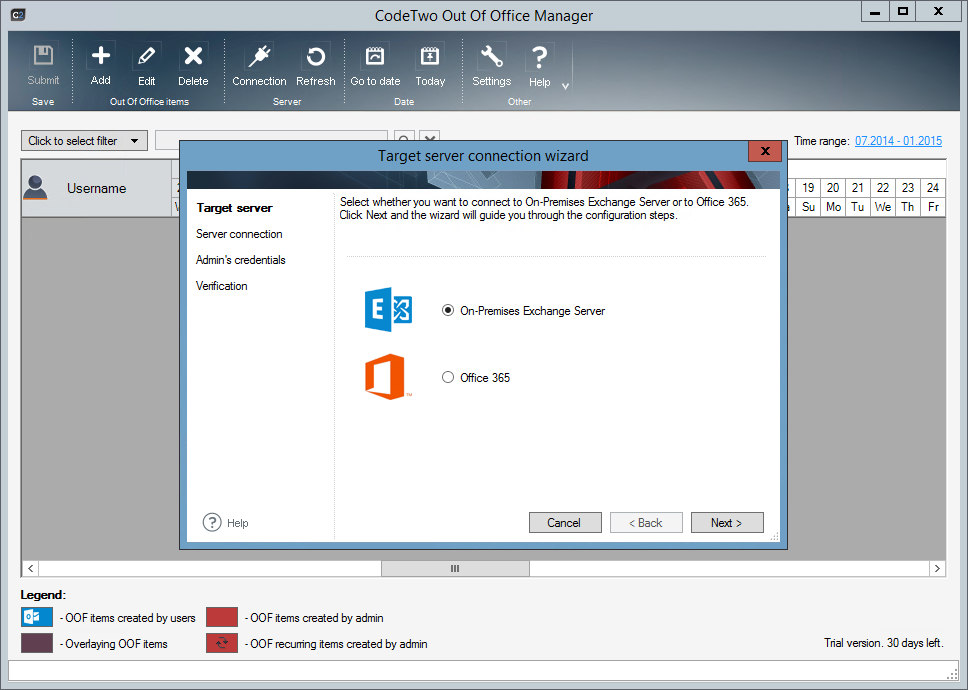Click the Back button in wizard
968x690 pixels.
click(x=646, y=523)
